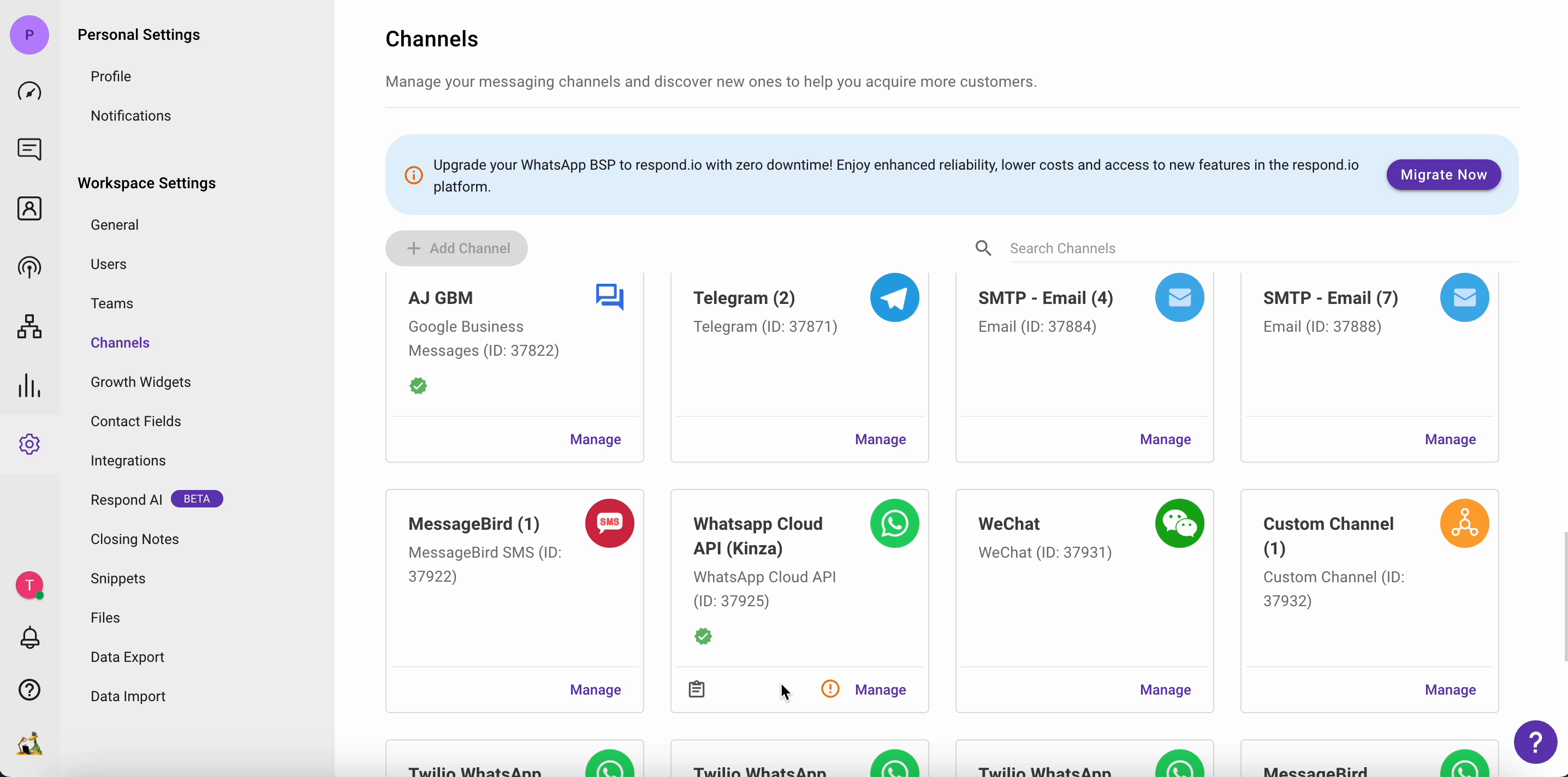The width and height of the screenshot is (1568, 777).
Task: Click the MessageBird (1) SMS icon
Action: (609, 523)
